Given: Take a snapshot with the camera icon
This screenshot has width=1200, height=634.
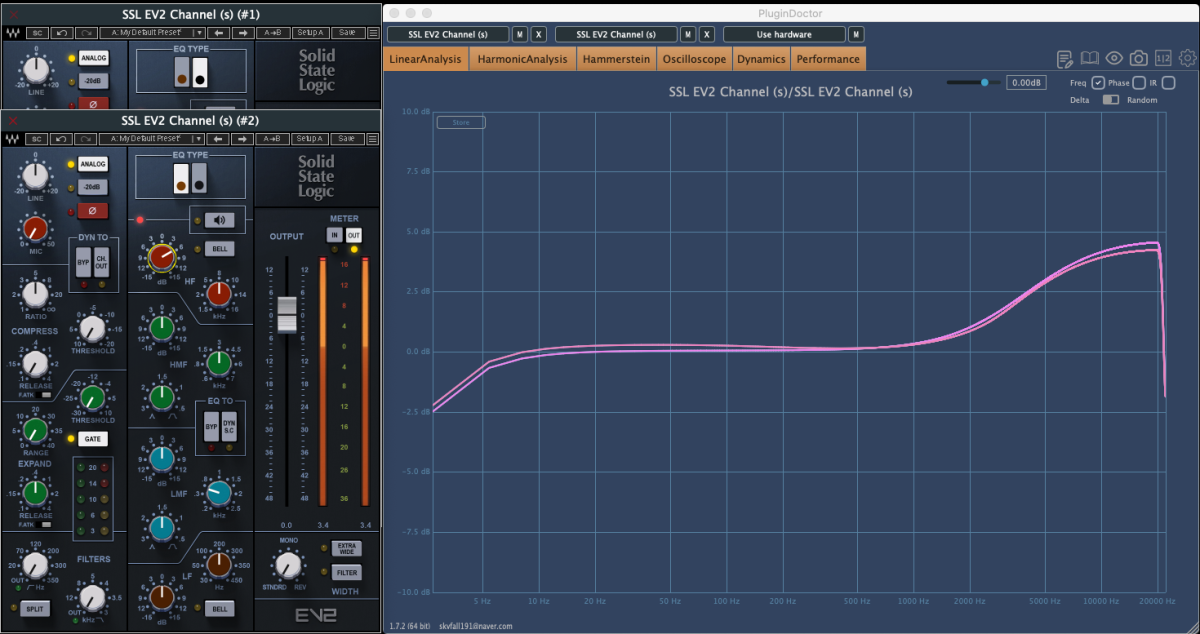Looking at the screenshot, I should tap(1139, 58).
